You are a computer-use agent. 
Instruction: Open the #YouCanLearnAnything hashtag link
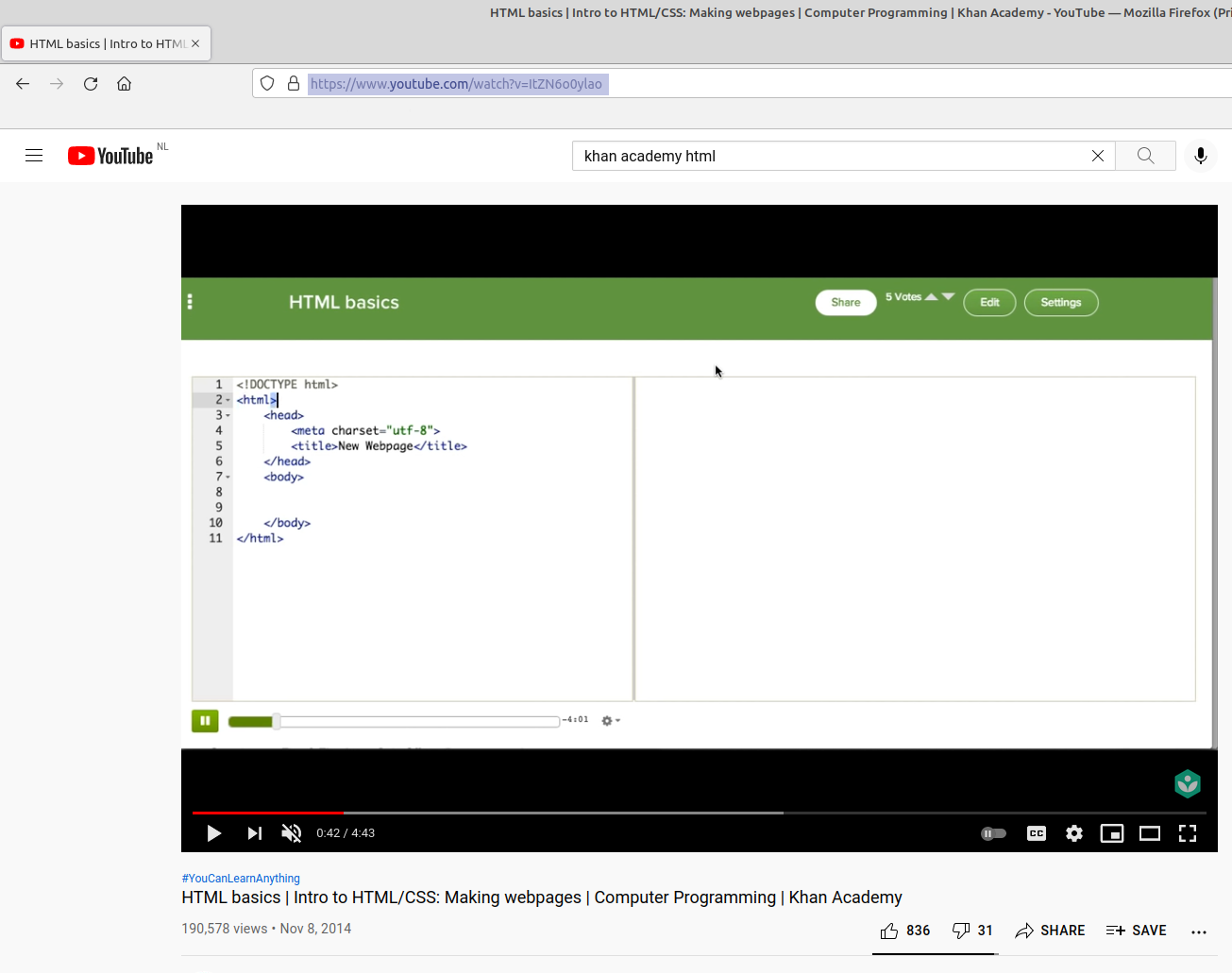click(240, 878)
